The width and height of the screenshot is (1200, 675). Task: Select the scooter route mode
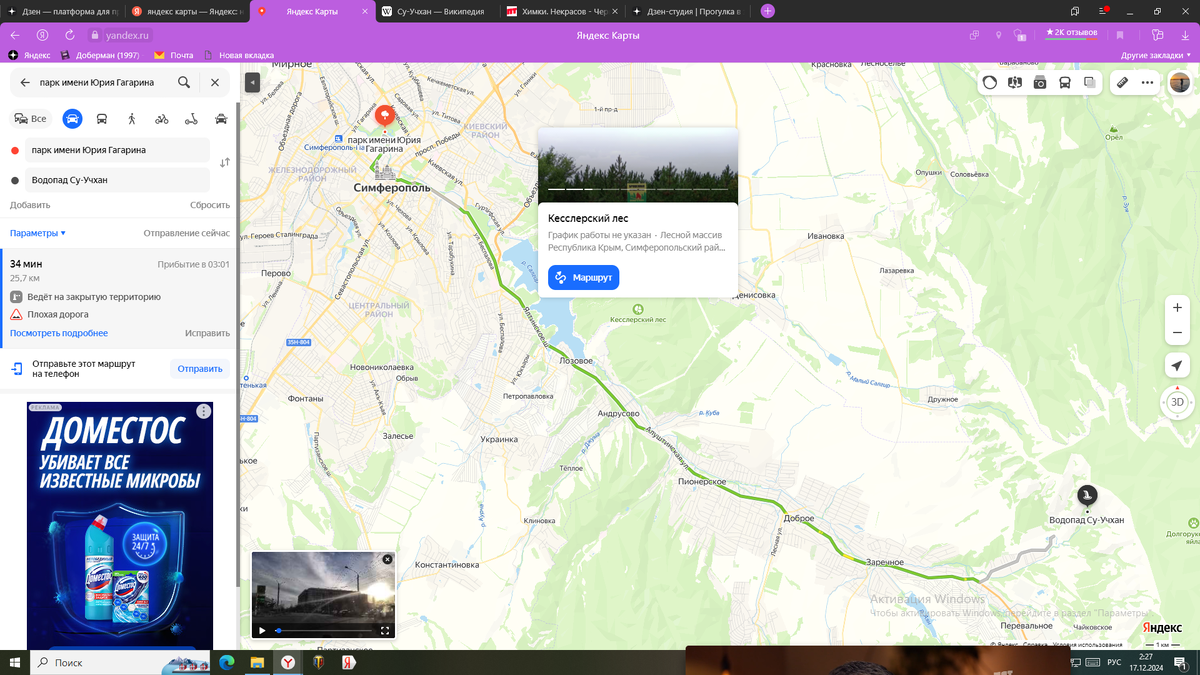click(191, 118)
